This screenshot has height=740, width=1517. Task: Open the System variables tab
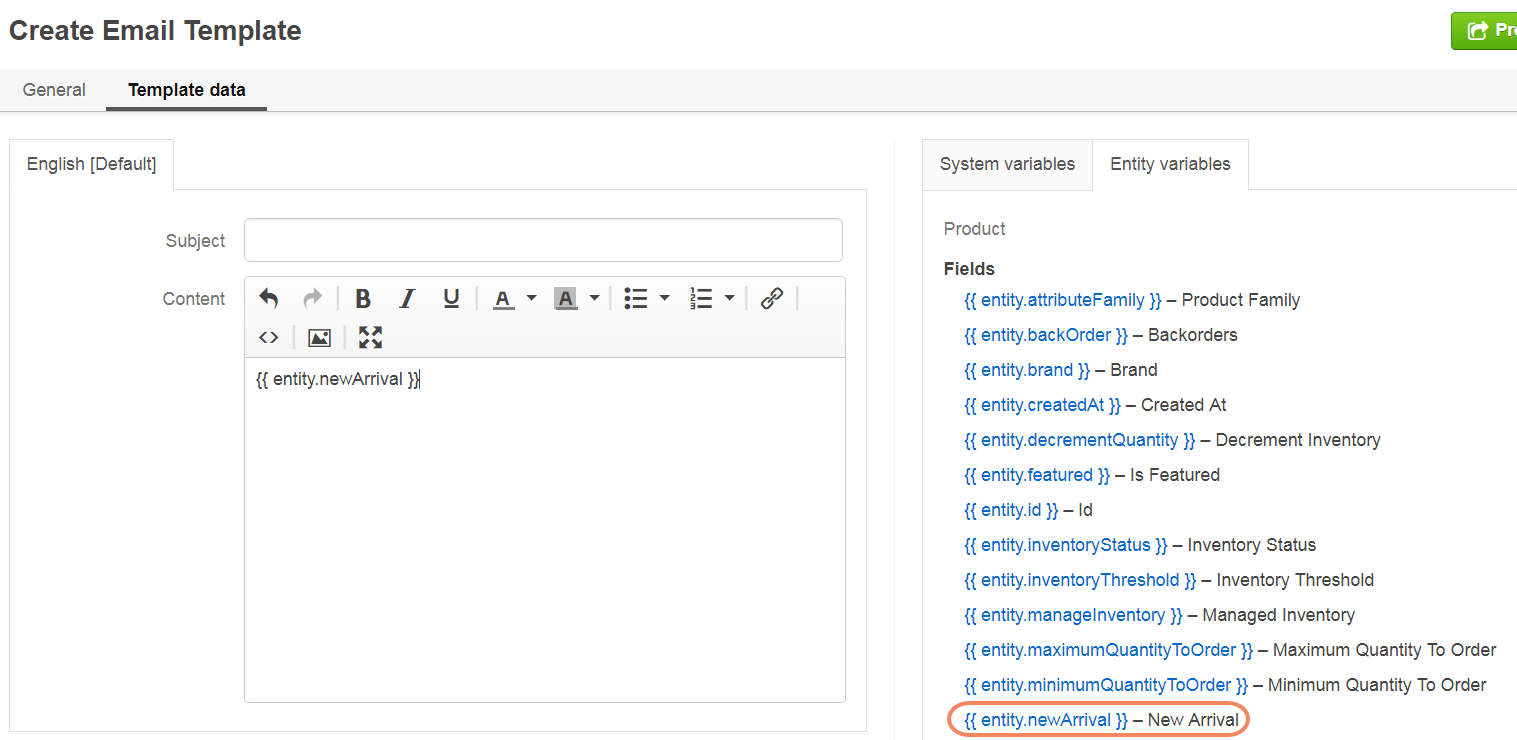click(x=1007, y=164)
